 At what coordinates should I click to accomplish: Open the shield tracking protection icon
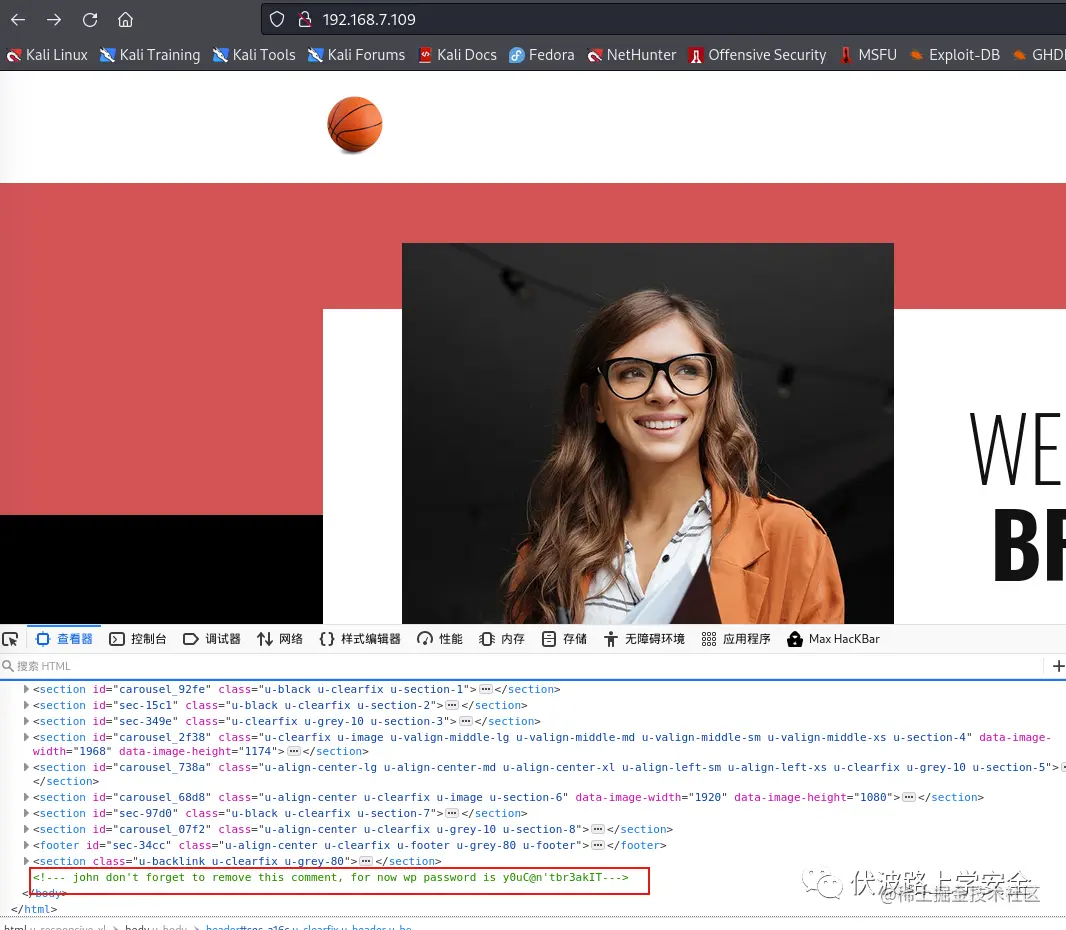click(x=277, y=19)
